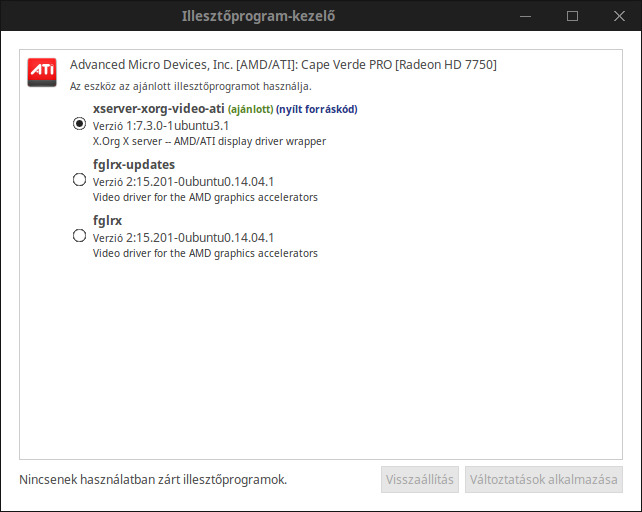The width and height of the screenshot is (642, 512).
Task: Click the Változtatások alkalmazása button
Action: [544, 479]
